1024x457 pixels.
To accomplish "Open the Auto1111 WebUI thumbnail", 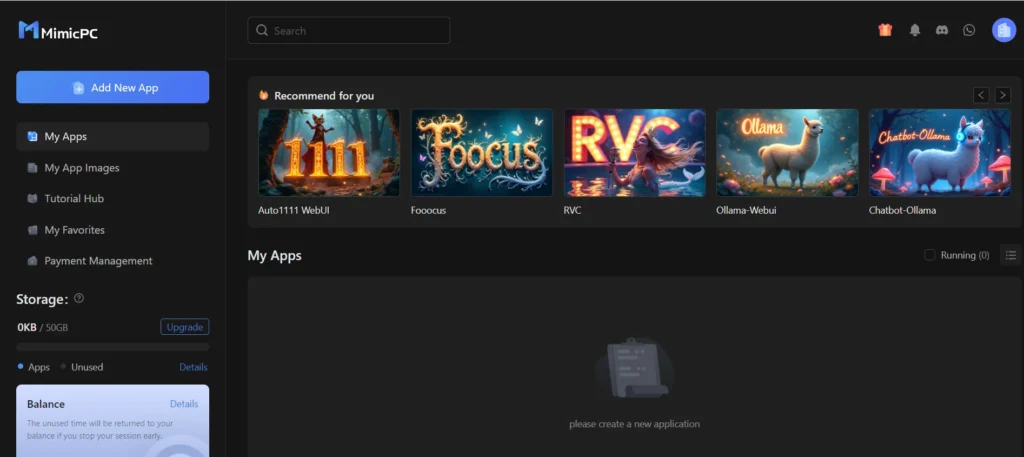I will click(329, 153).
